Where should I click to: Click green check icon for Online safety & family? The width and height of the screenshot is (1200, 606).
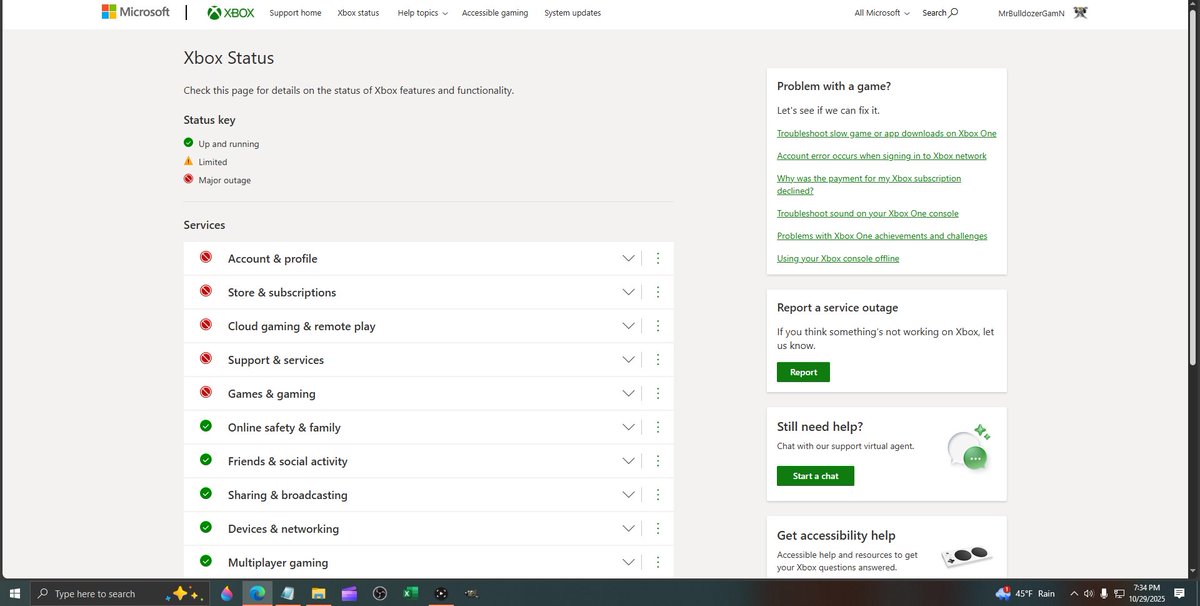pyautogui.click(x=205, y=426)
